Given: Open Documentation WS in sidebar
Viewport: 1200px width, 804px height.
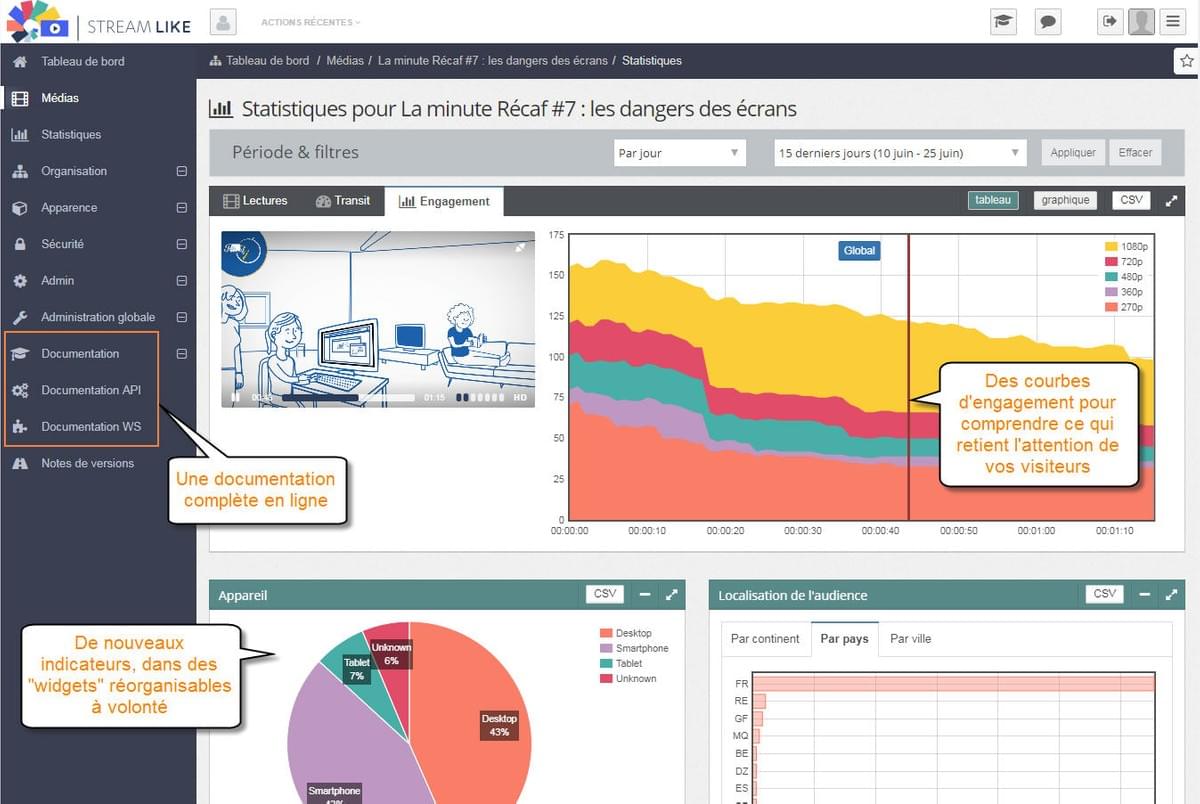Looking at the screenshot, I should click(91, 426).
